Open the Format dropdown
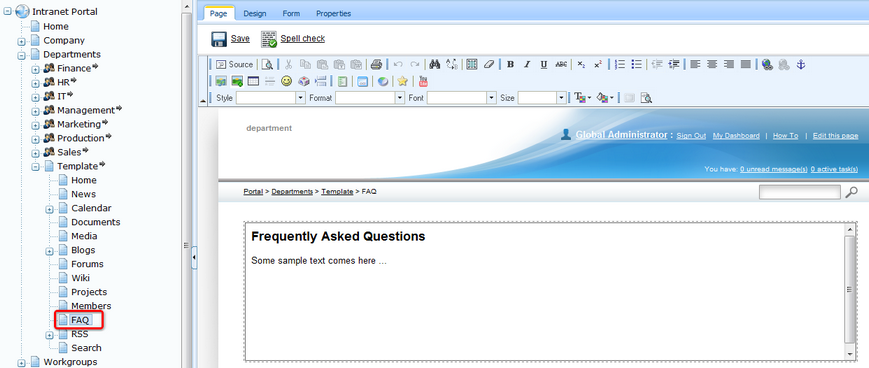869x368 pixels. [370, 98]
